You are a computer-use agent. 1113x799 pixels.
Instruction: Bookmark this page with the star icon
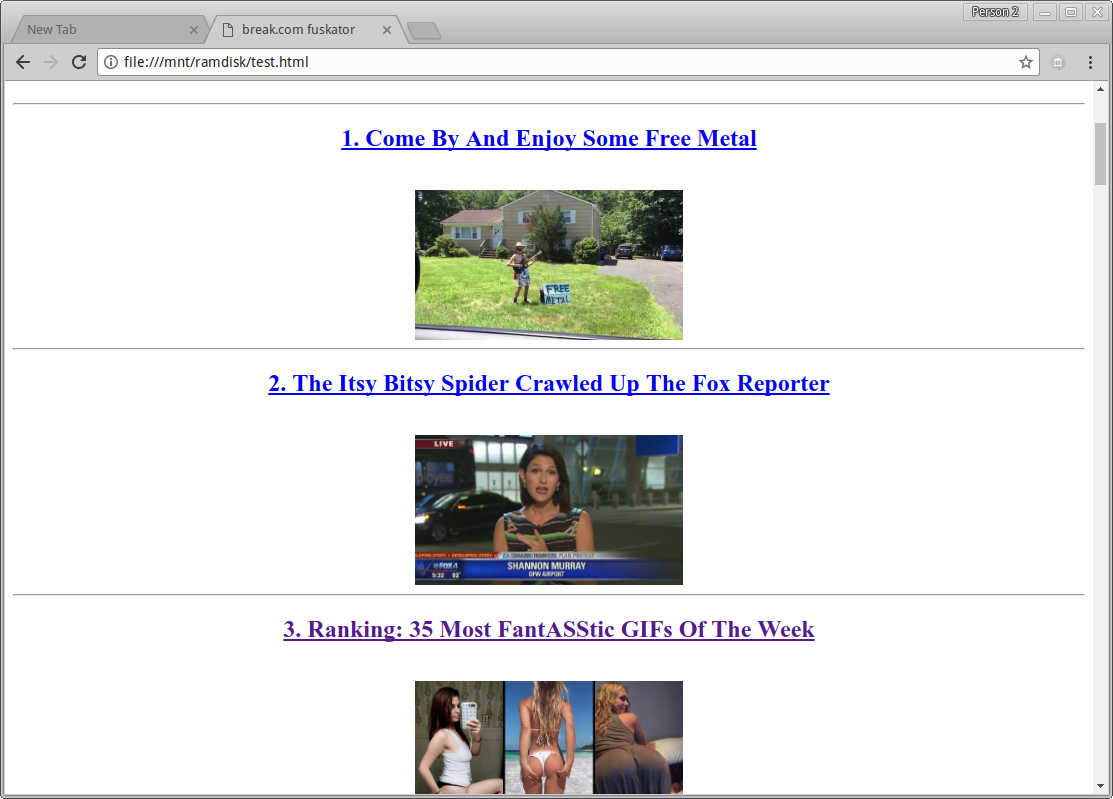(1026, 62)
